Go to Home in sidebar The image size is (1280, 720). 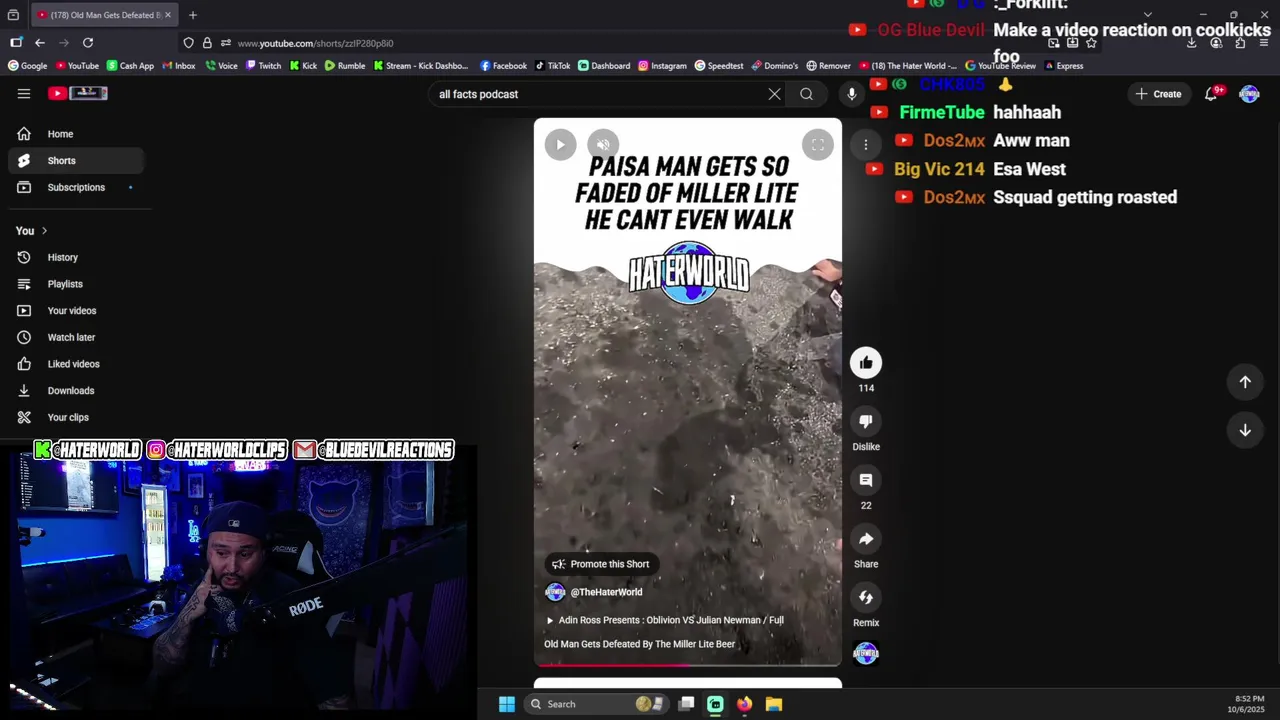pos(76,134)
